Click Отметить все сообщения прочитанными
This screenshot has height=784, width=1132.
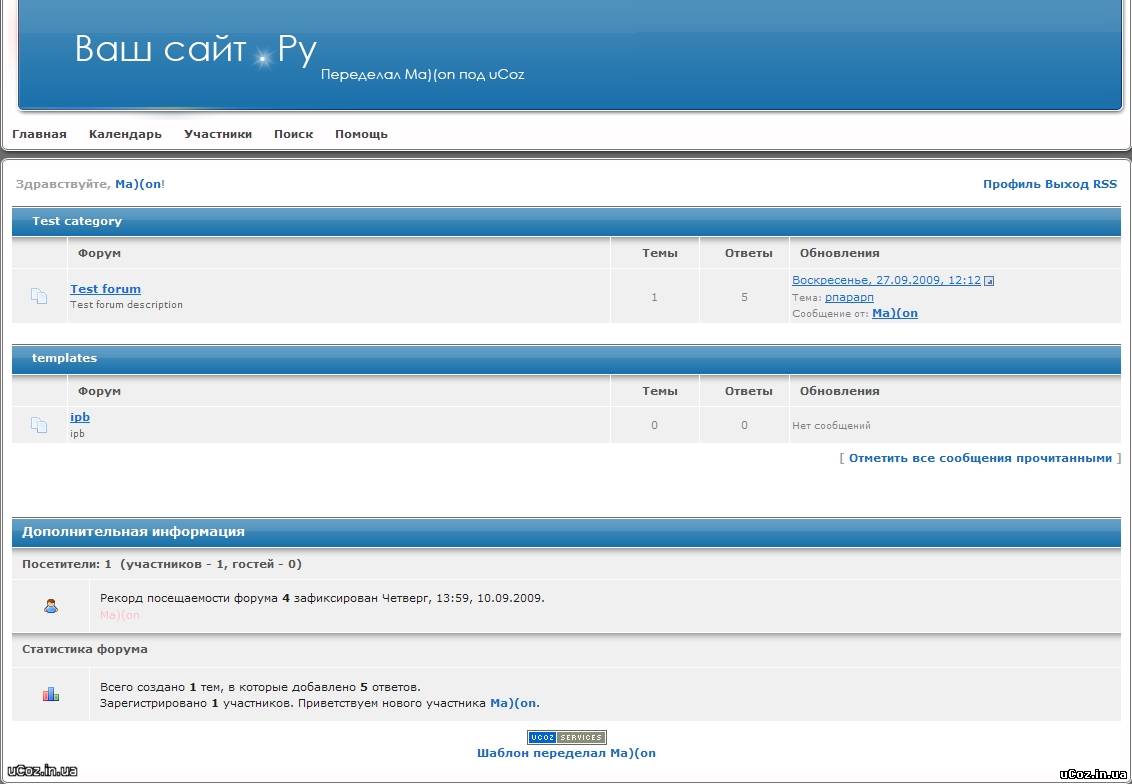point(980,458)
